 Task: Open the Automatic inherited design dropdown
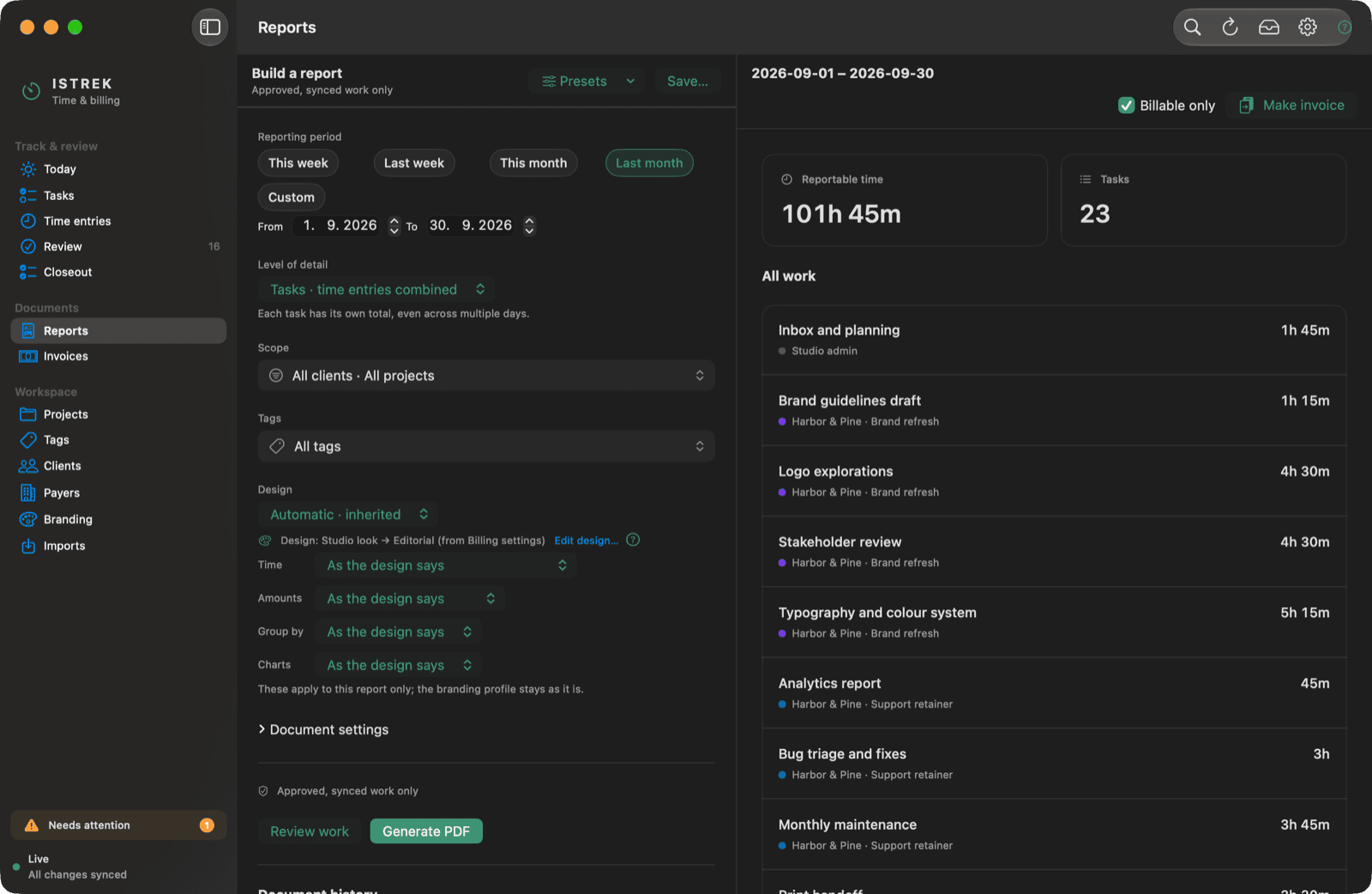point(348,515)
